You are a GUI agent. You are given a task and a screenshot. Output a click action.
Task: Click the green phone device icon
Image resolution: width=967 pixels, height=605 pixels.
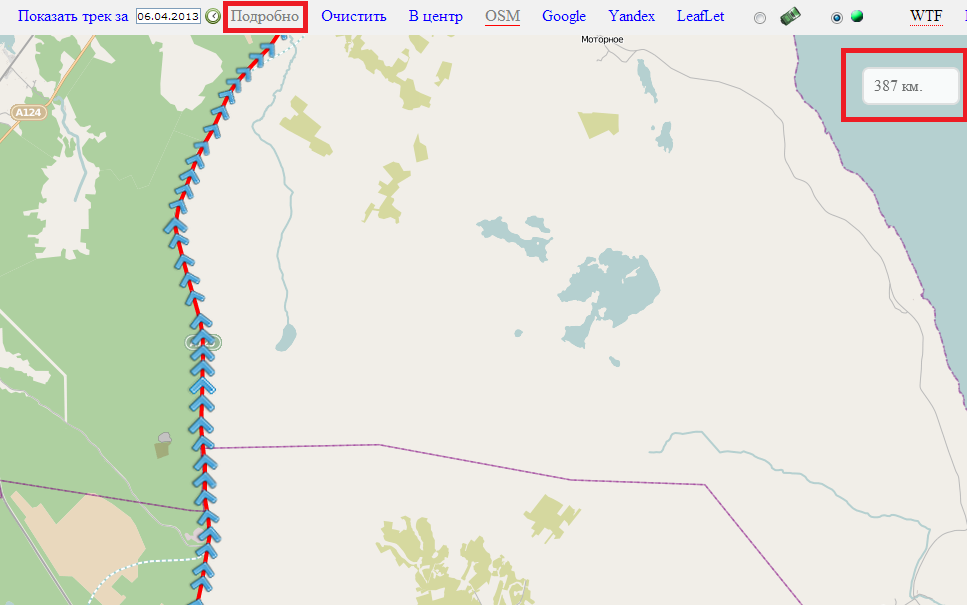790,16
